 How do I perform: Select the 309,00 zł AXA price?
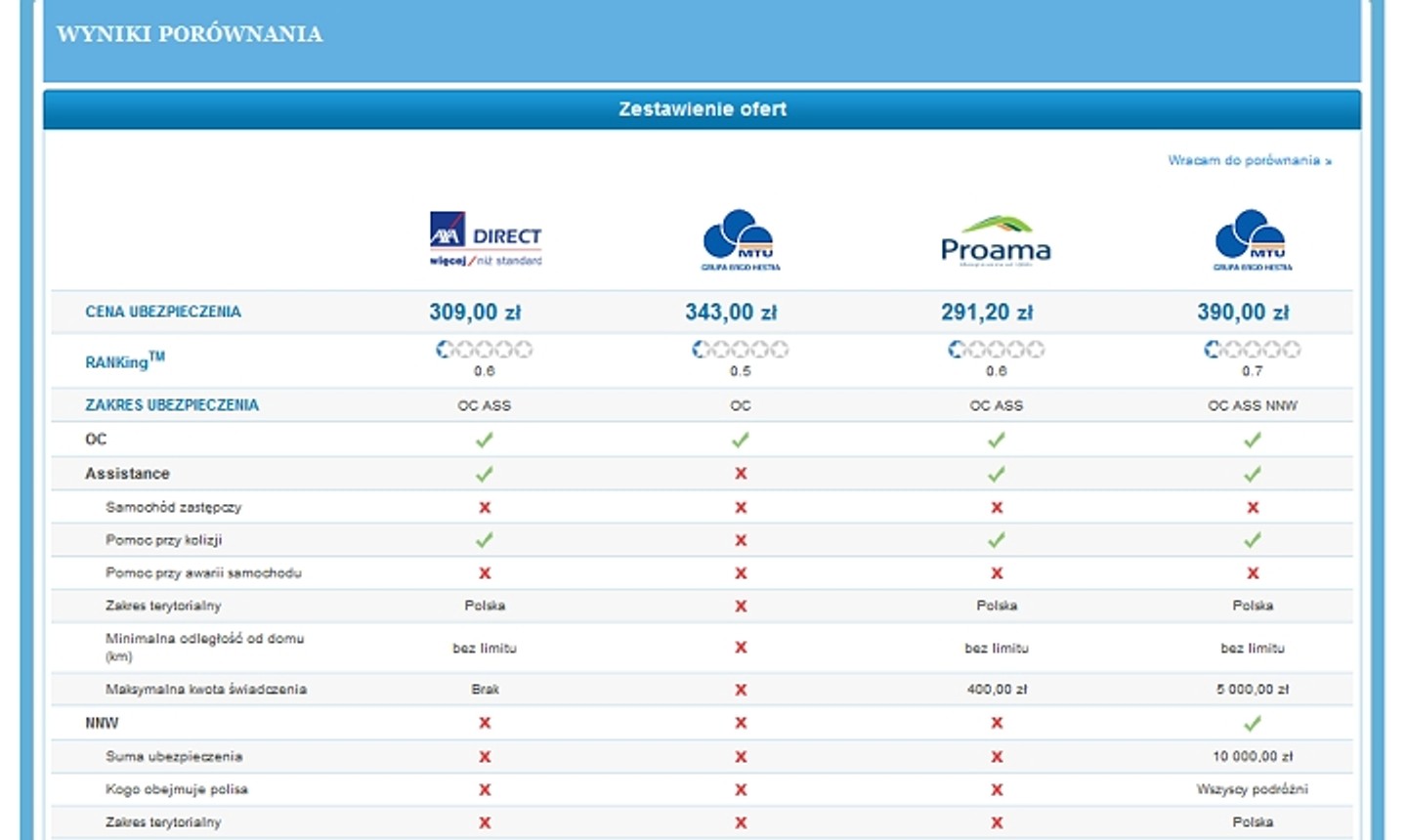[x=475, y=313]
